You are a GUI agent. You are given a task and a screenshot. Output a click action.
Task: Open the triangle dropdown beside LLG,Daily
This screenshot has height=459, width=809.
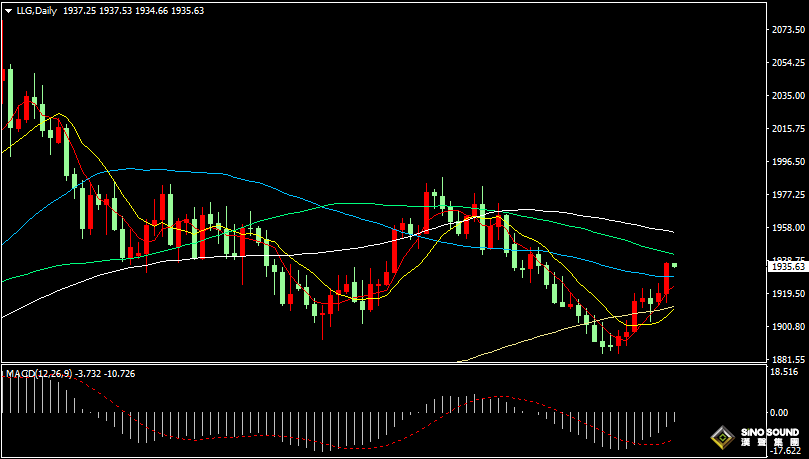[x=7, y=10]
